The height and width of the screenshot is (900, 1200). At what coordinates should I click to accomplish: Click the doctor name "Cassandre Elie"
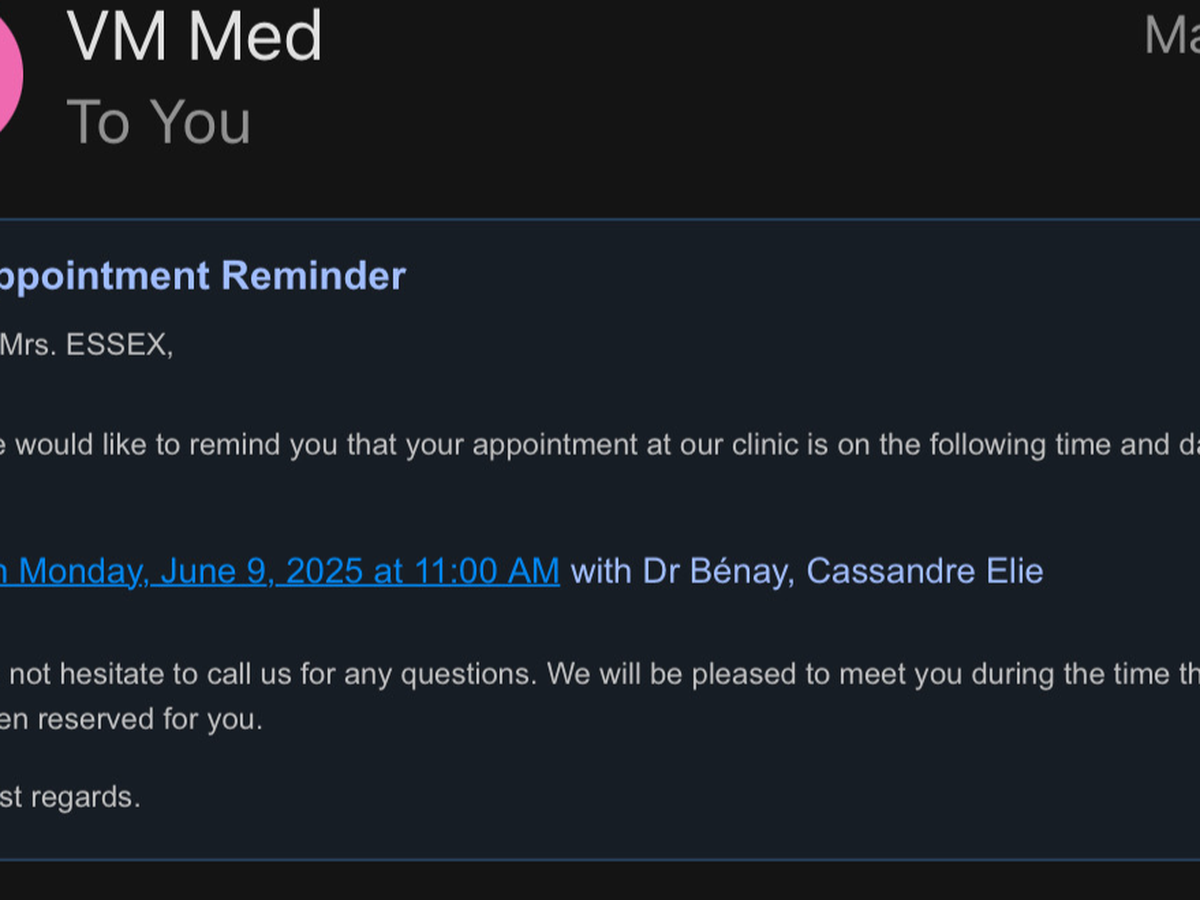click(x=925, y=571)
